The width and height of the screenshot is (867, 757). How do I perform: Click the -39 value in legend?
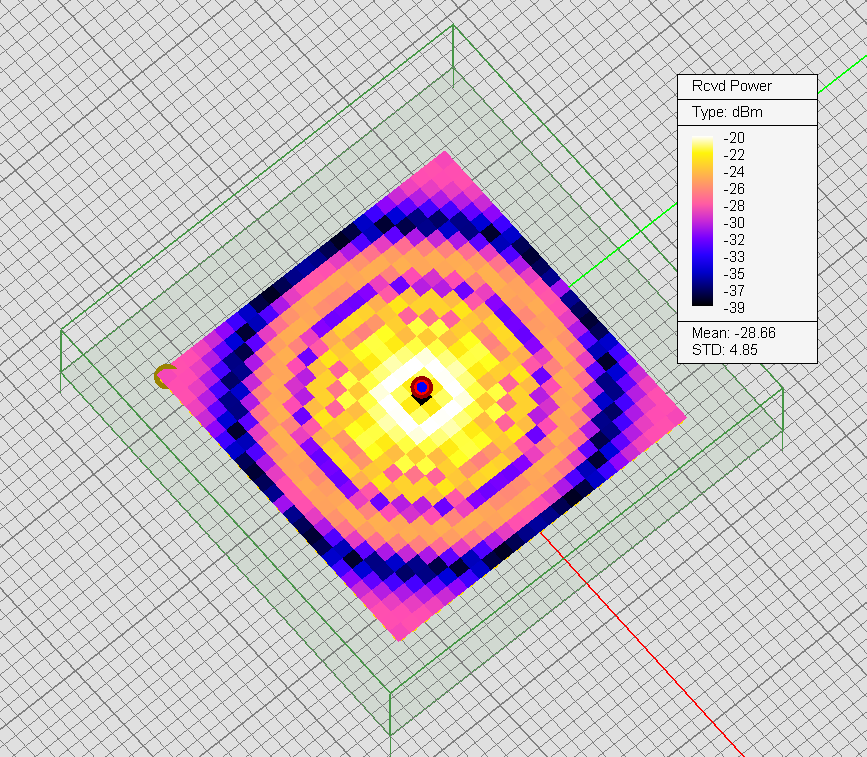click(735, 307)
